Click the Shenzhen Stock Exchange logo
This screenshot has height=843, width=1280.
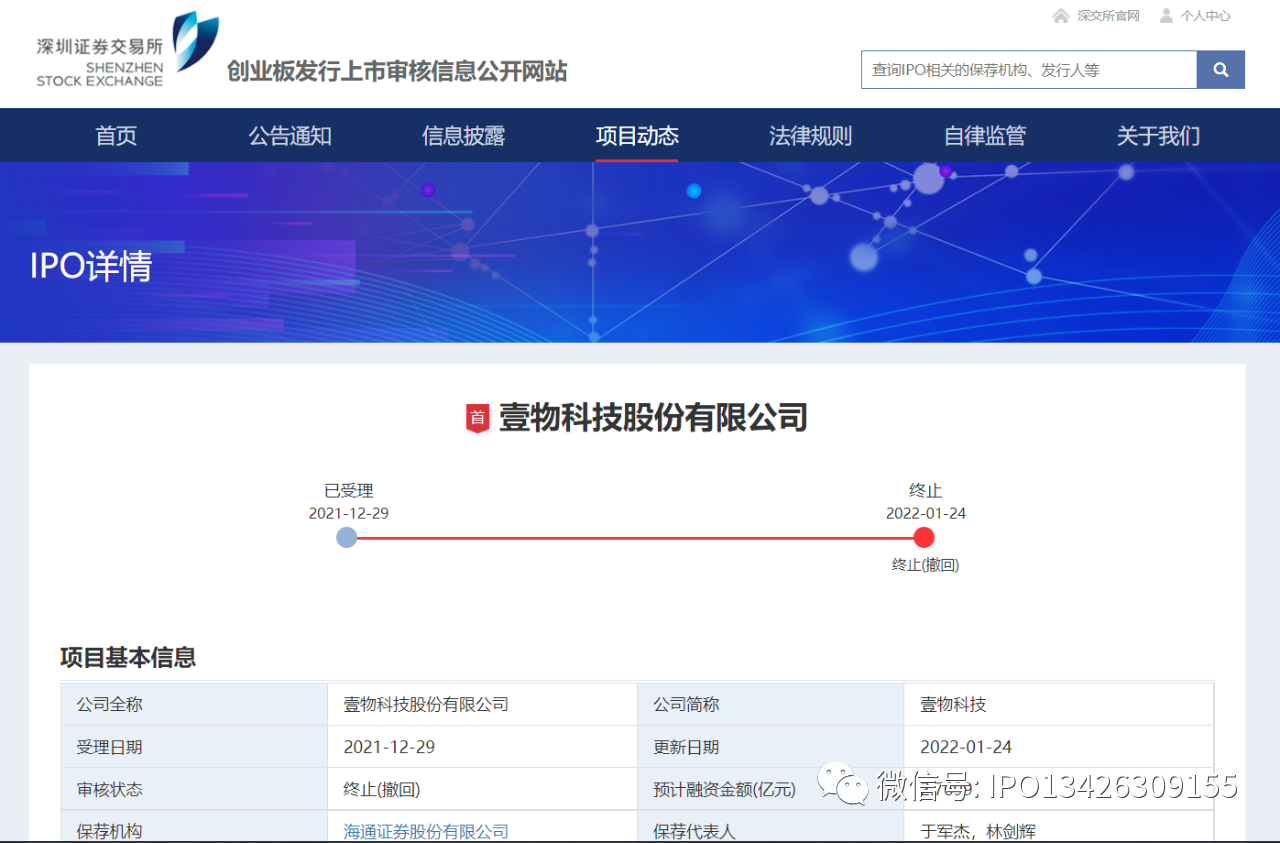pos(127,50)
